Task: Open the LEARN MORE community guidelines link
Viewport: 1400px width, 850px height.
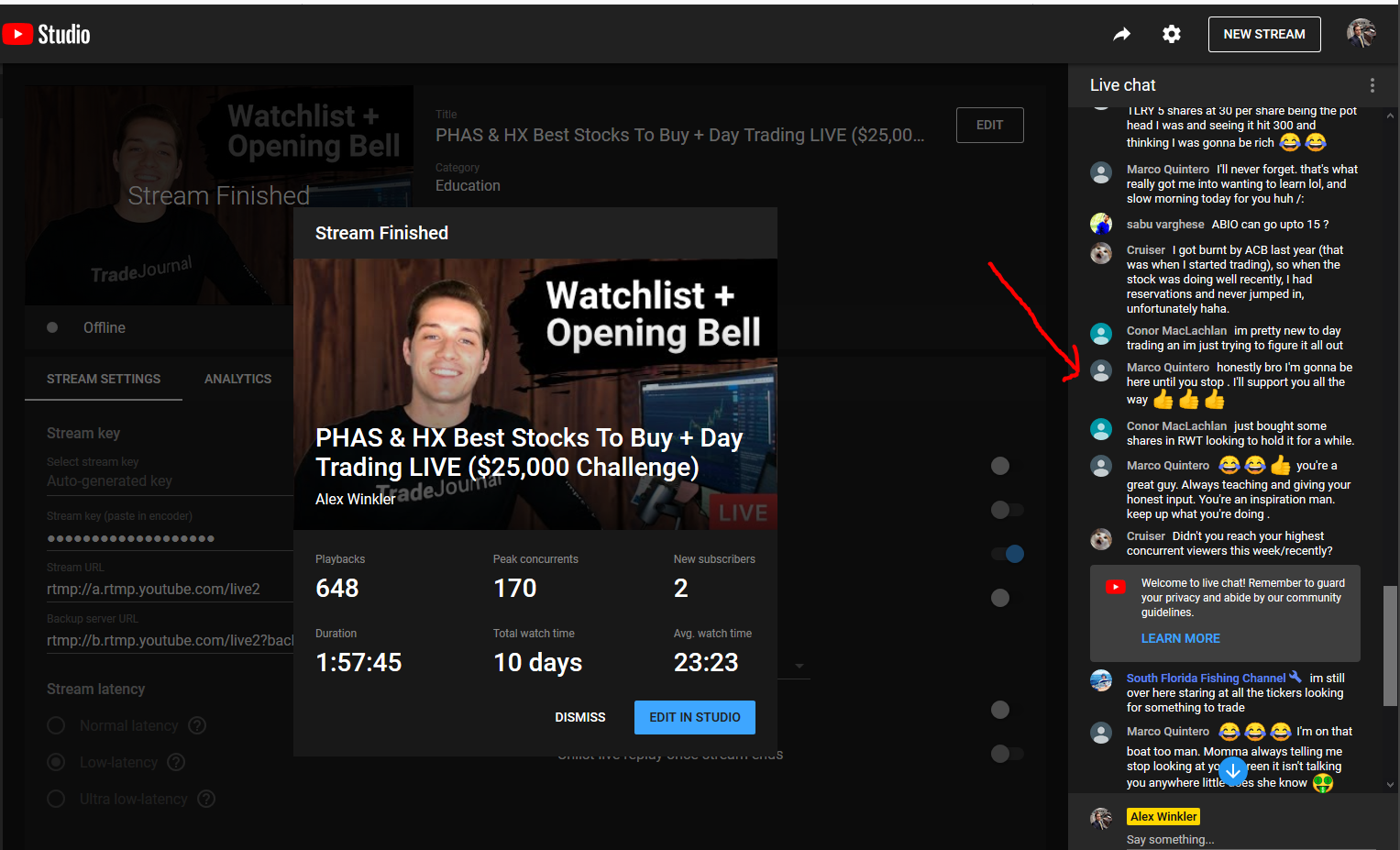Action: pyautogui.click(x=1180, y=638)
